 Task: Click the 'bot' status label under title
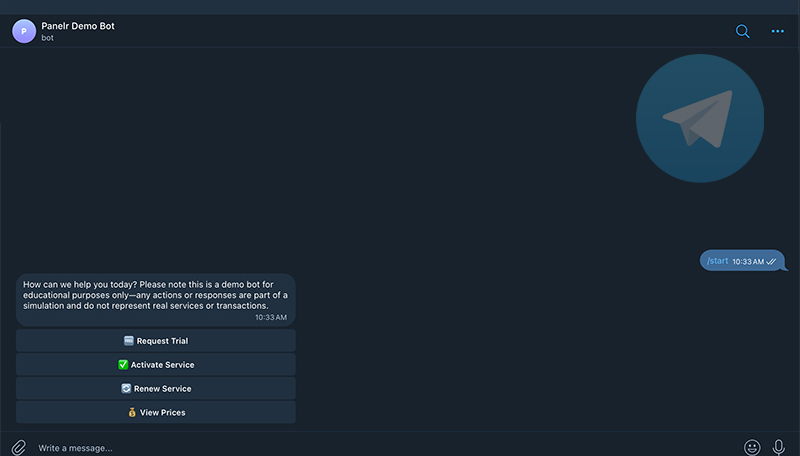tap(47, 38)
